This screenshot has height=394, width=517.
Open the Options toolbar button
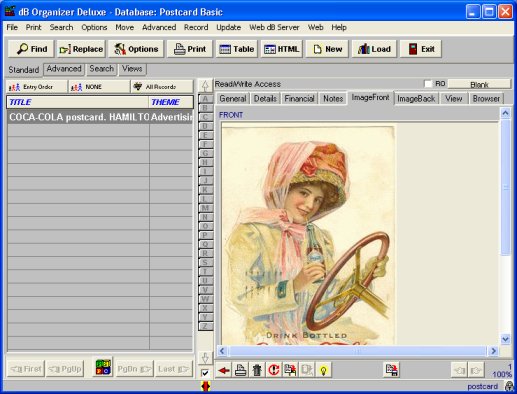(x=136, y=49)
